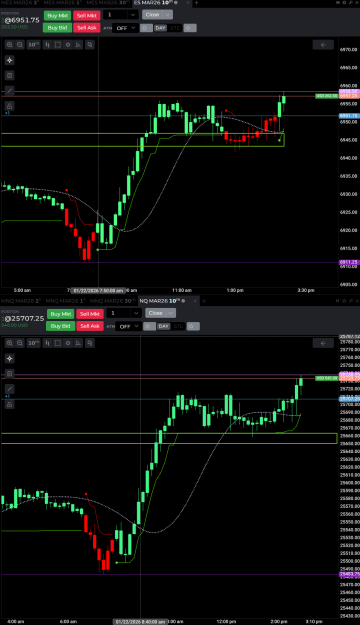Open the ES chart bar style icon
Image resolution: width=360 pixels, height=625 pixels.
47,45
